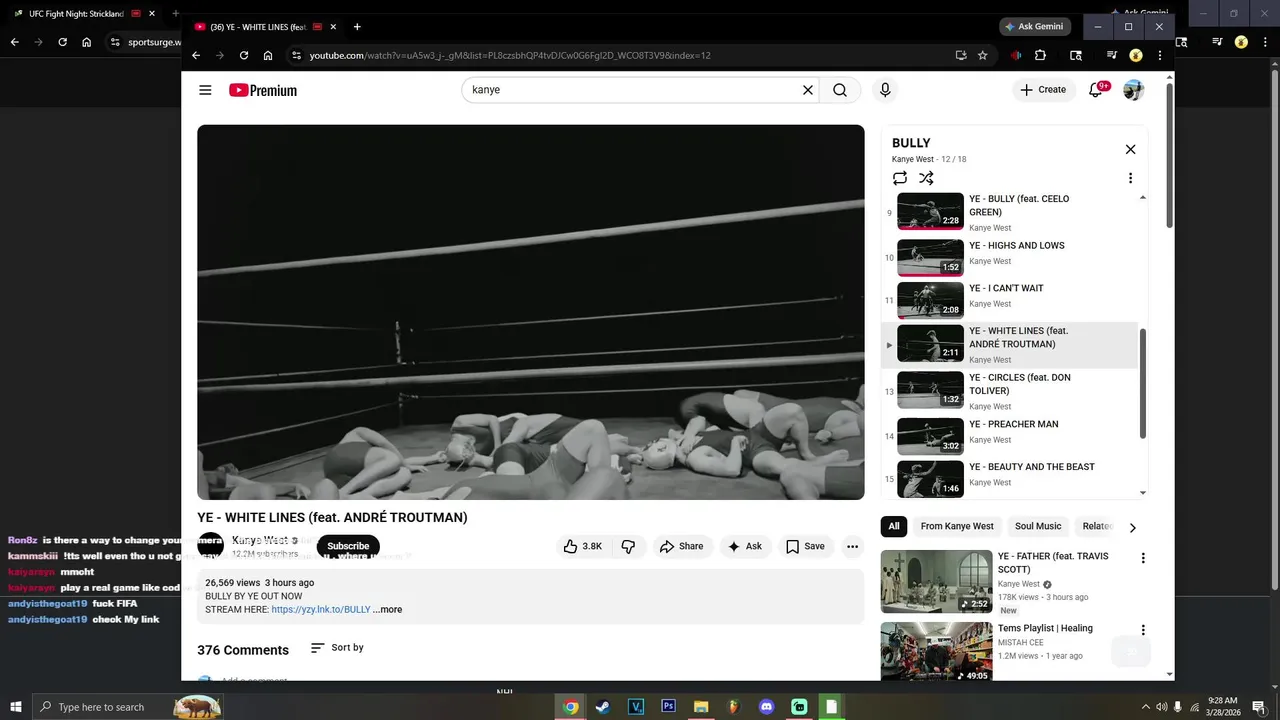Play YE - BEAUTY AND THE BEAST
Viewport: 1280px width, 720px height.
point(1010,478)
